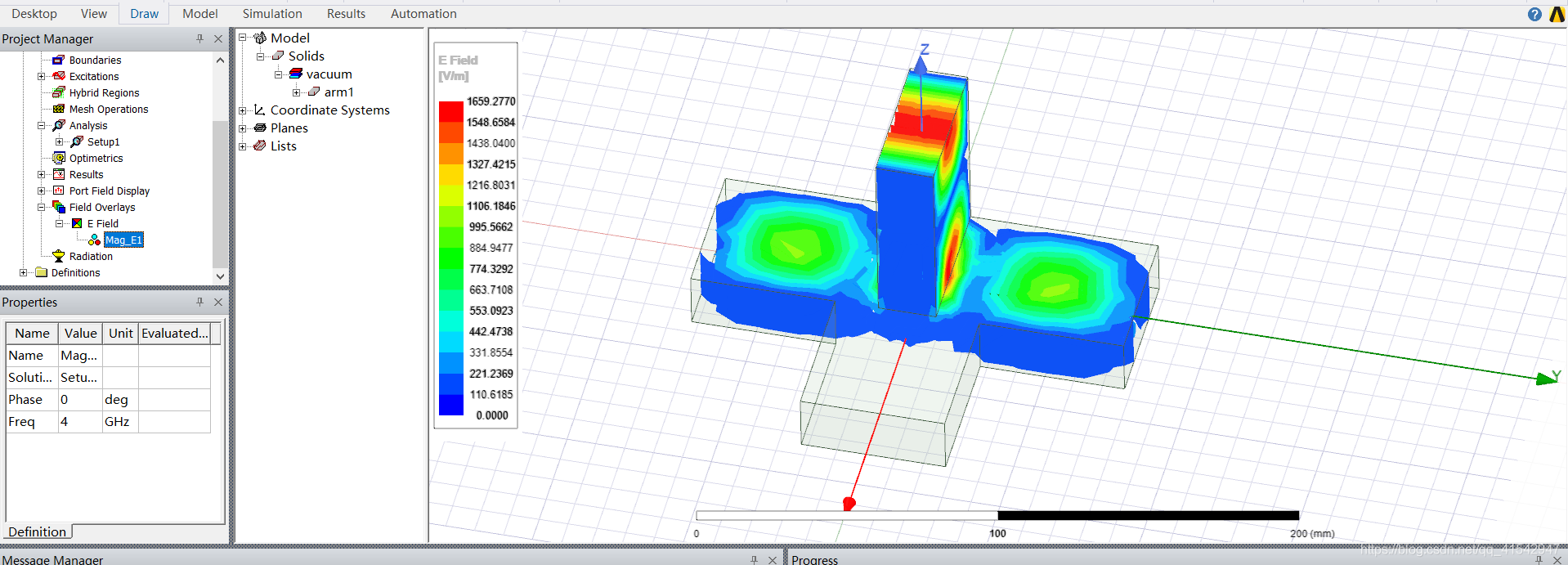The height and width of the screenshot is (565, 1568).
Task: Click the Phase value cell showing 0
Action: click(79, 400)
